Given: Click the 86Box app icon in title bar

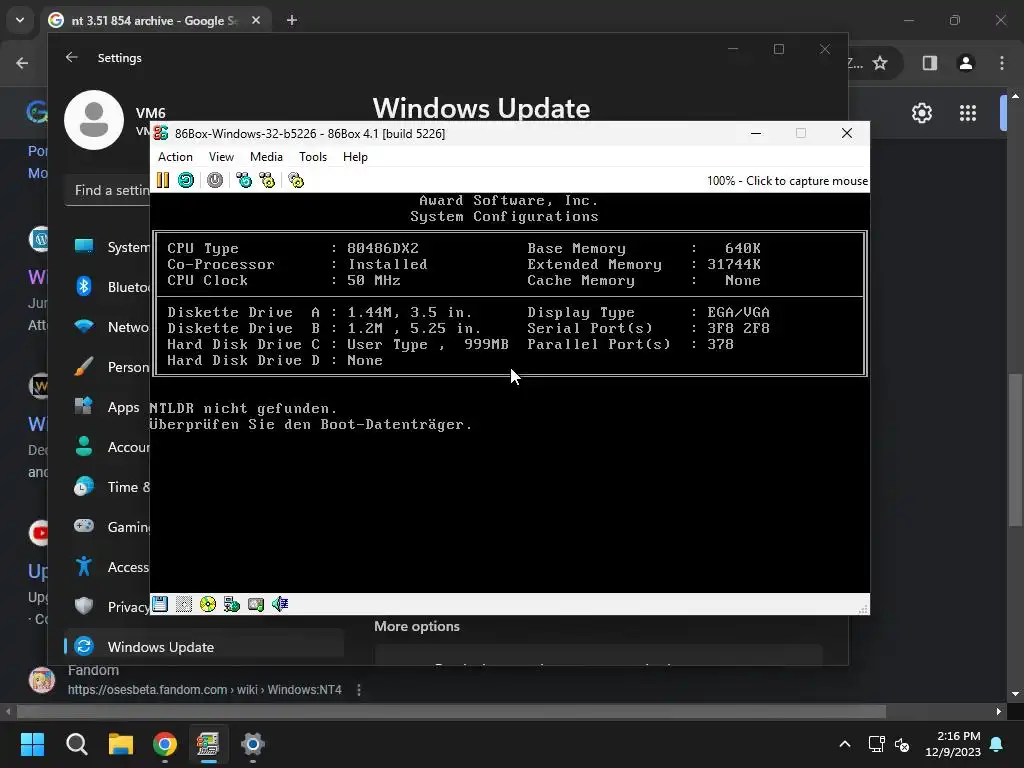Looking at the screenshot, I should (161, 133).
